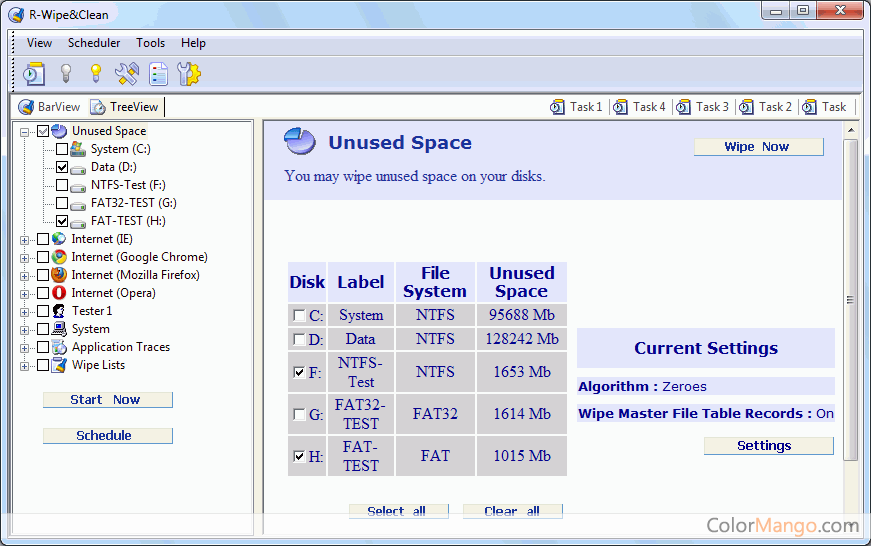This screenshot has height=546, width=871.
Task: Click the Wipe Now button
Action: pos(759,147)
